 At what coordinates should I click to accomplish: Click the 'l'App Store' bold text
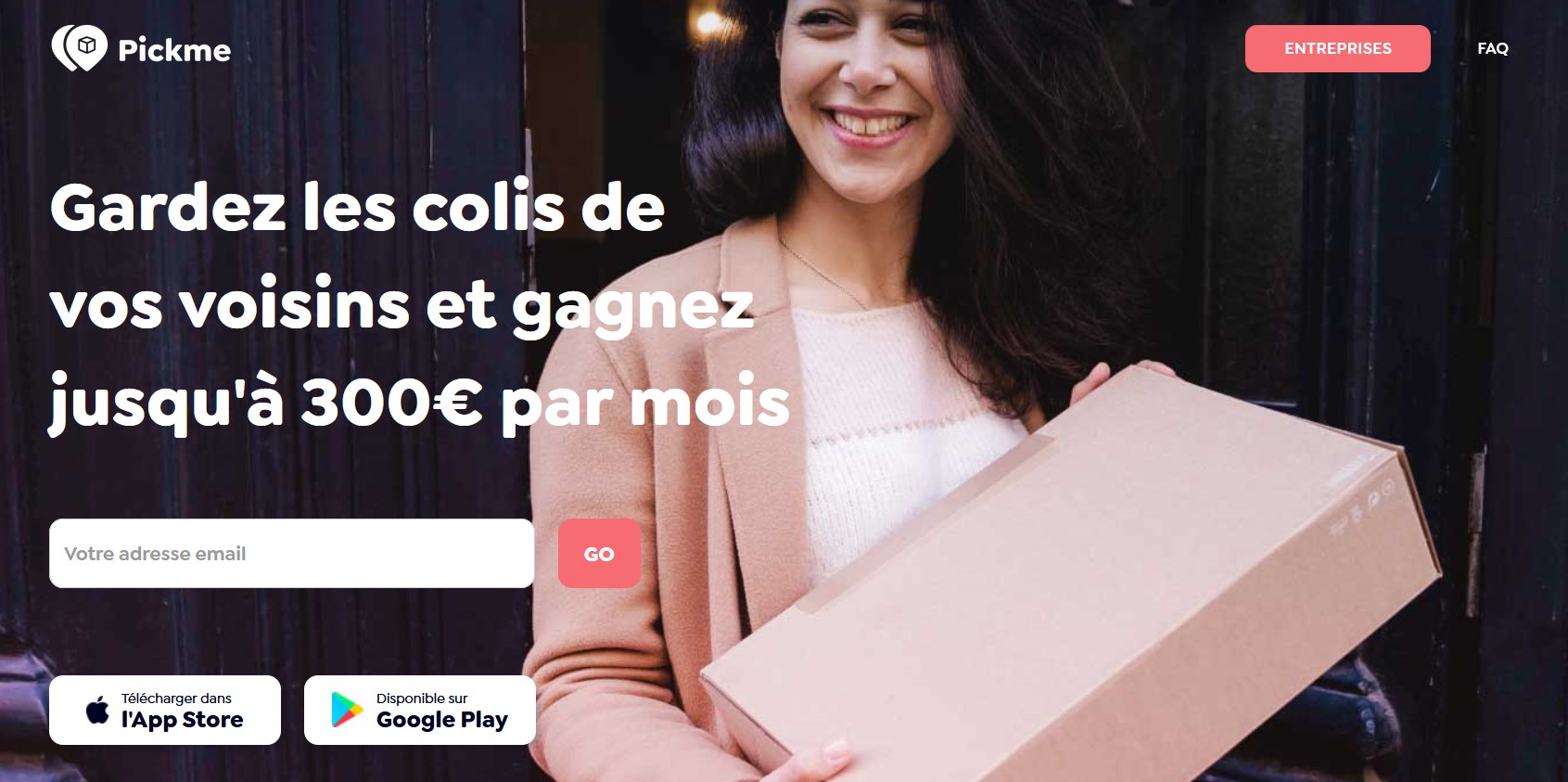point(182,720)
